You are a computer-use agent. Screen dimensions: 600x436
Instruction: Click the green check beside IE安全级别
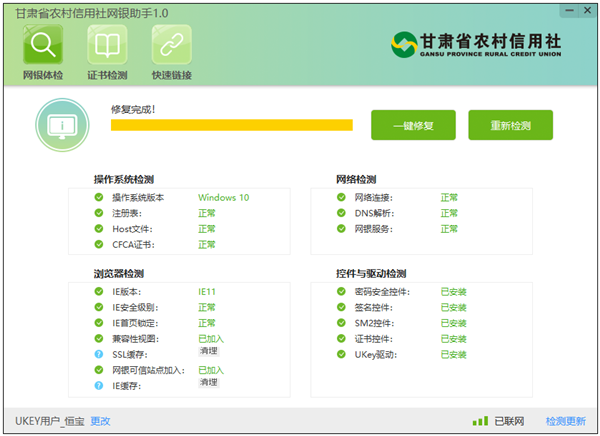pyautogui.click(x=99, y=307)
